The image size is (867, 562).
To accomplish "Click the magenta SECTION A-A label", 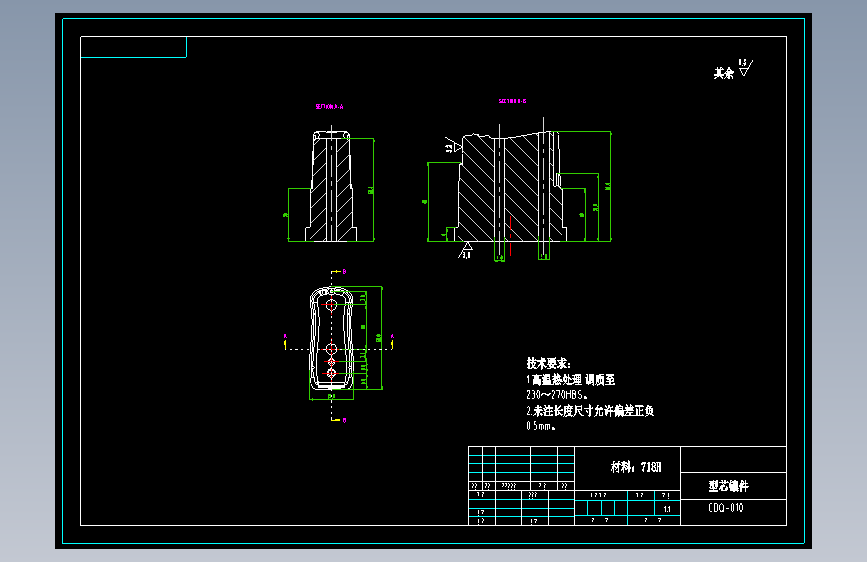I will pos(330,106).
